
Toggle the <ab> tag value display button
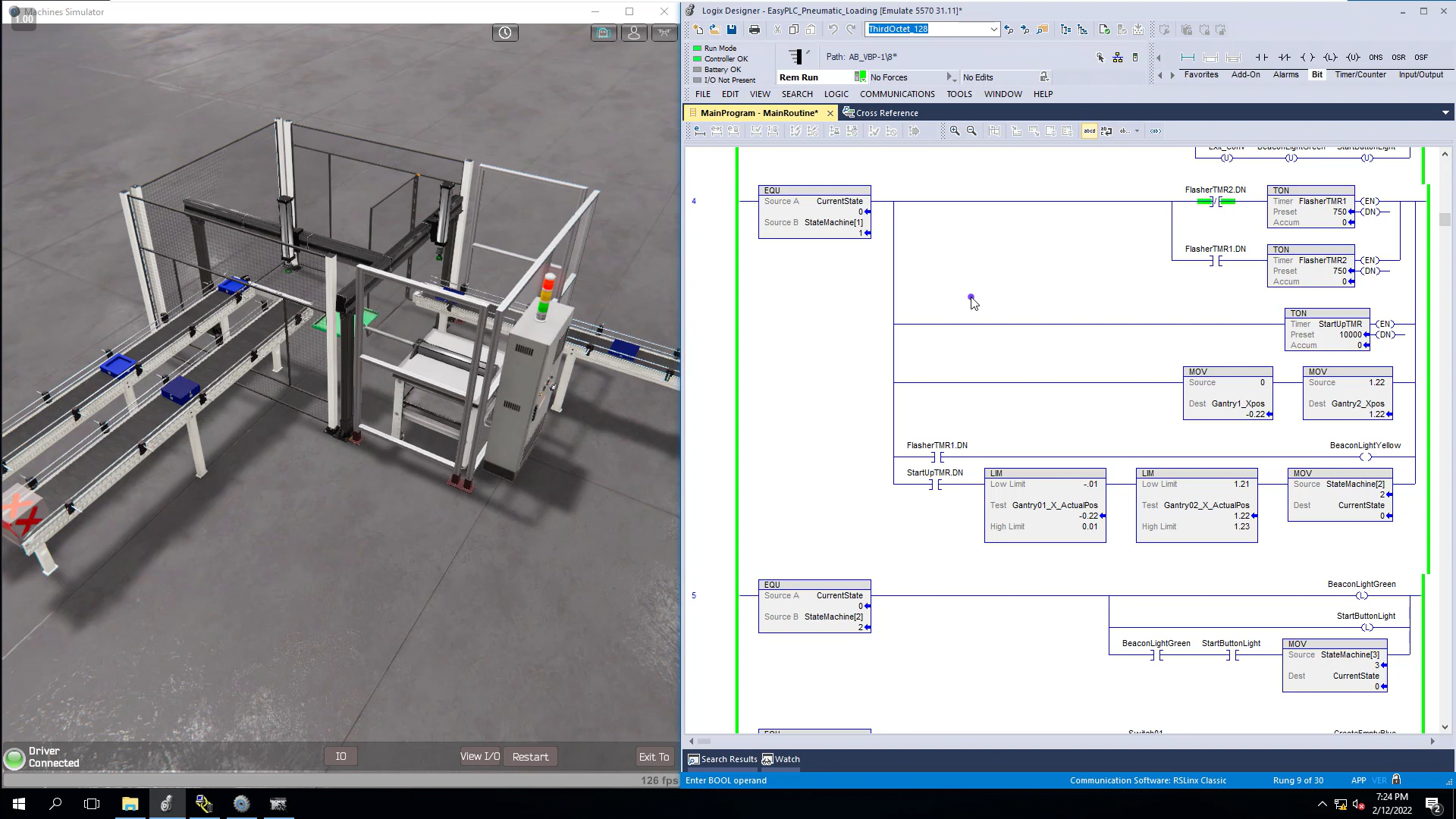click(1156, 131)
